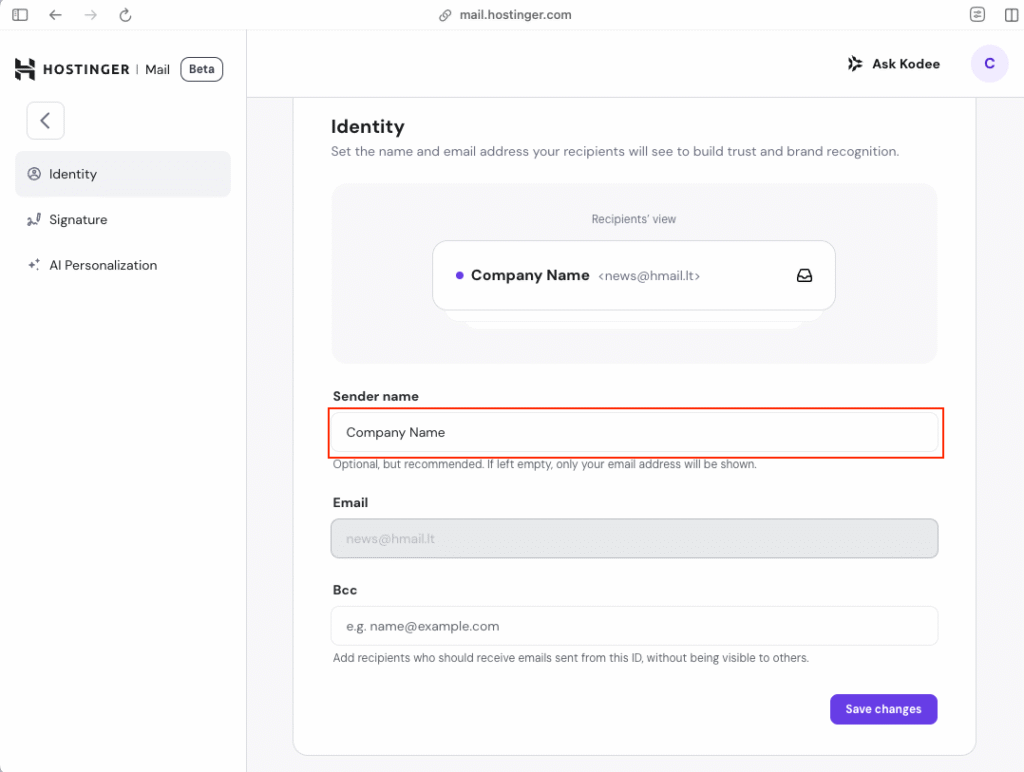Click the inbox tray icon in preview
Viewport: 1024px width, 772px height.
804,276
